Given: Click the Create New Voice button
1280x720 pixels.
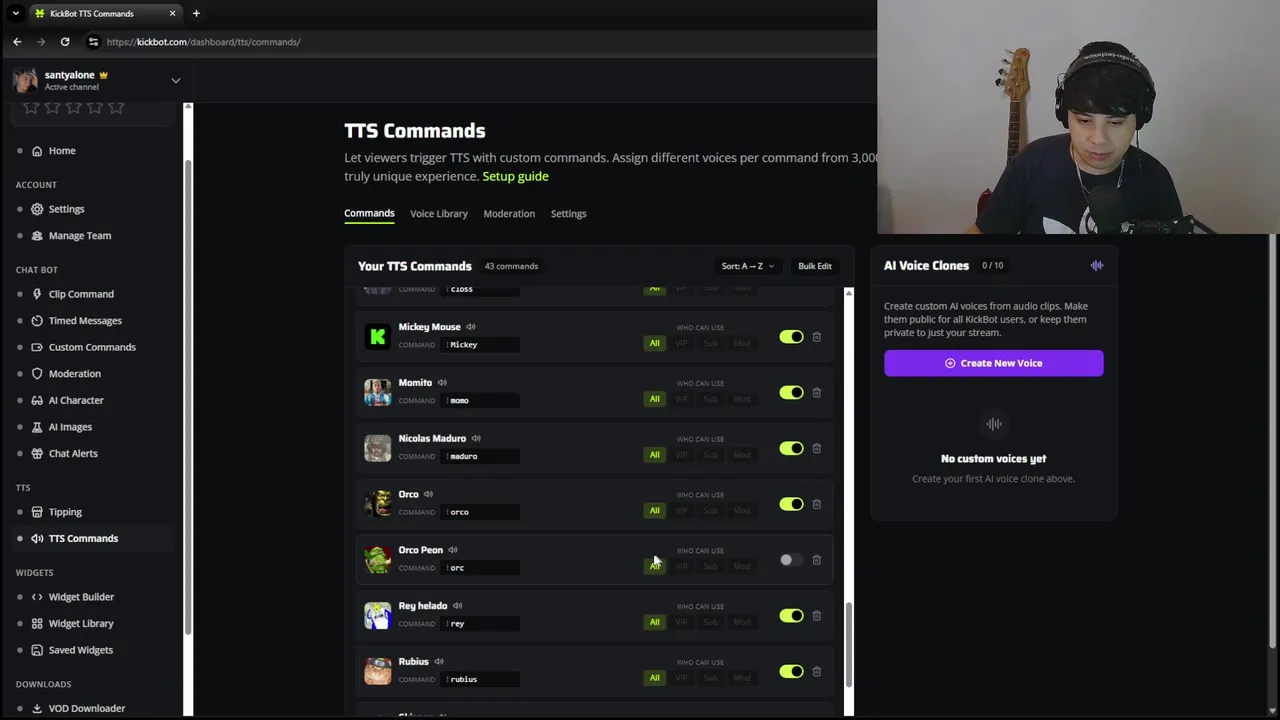Looking at the screenshot, I should 993,363.
